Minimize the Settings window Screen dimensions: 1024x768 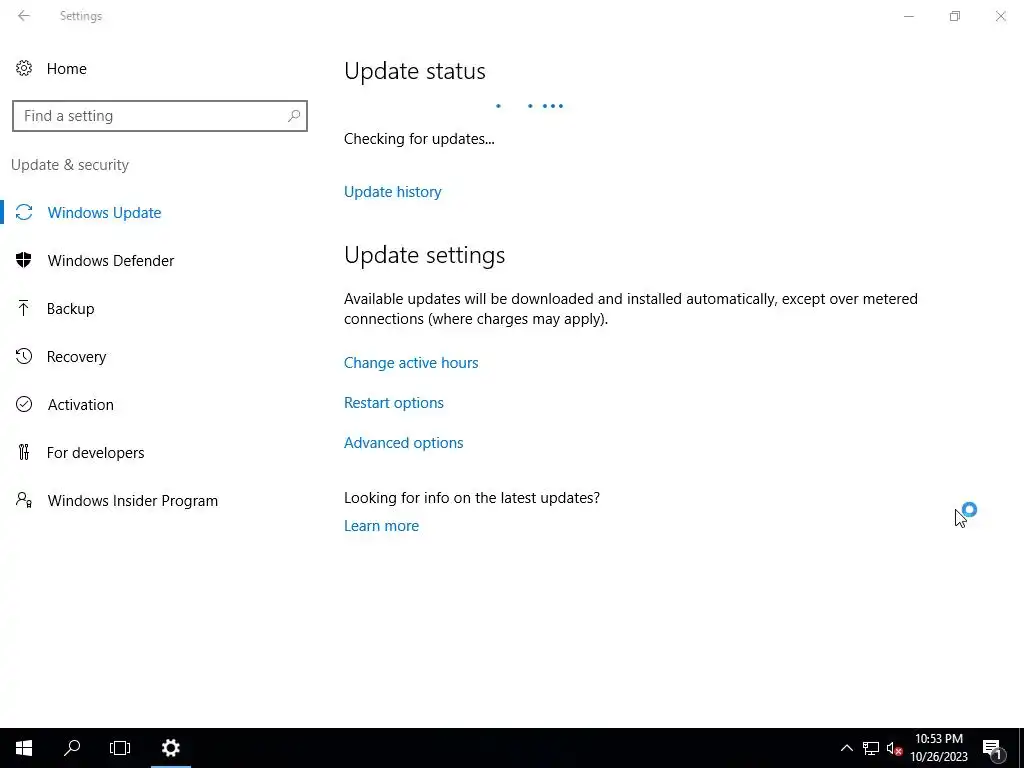coord(908,16)
